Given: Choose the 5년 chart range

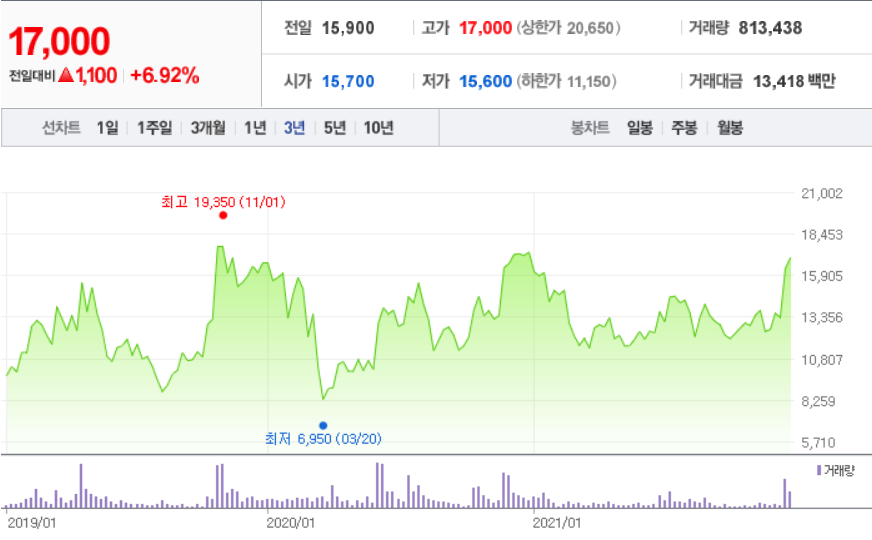Looking at the screenshot, I should click(x=335, y=128).
